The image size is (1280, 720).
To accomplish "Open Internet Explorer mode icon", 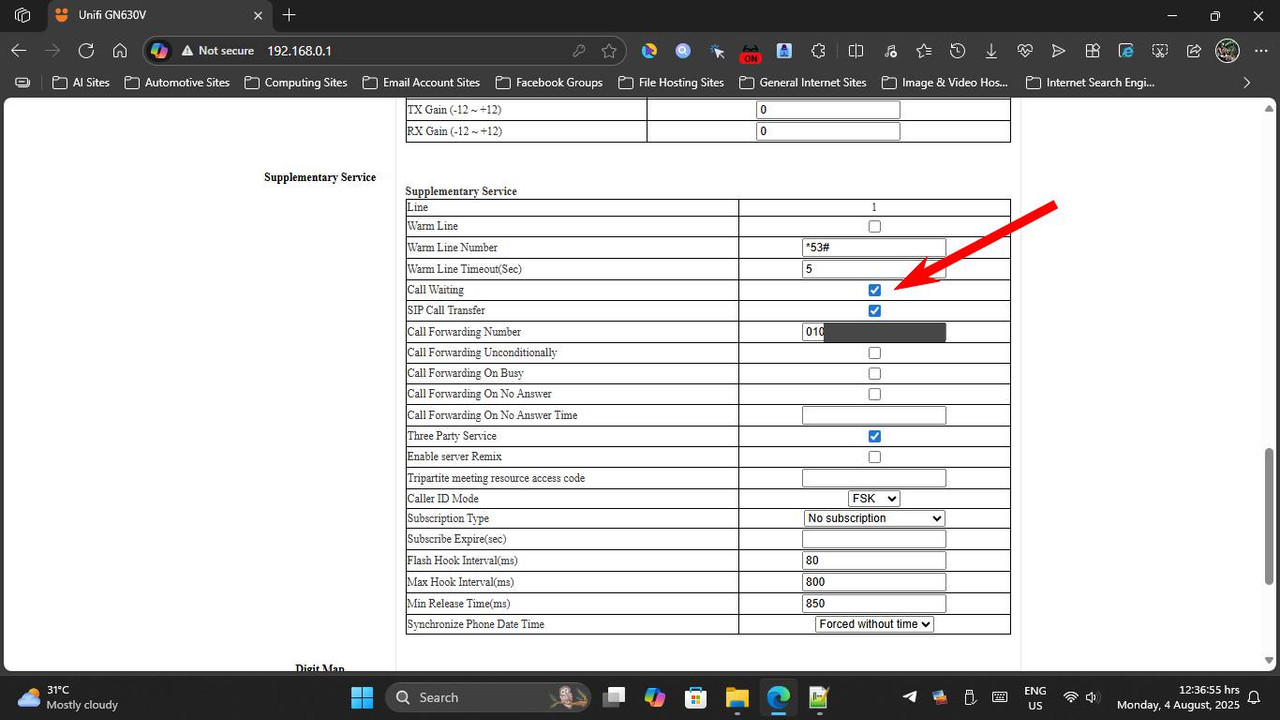I will [x=1126, y=51].
